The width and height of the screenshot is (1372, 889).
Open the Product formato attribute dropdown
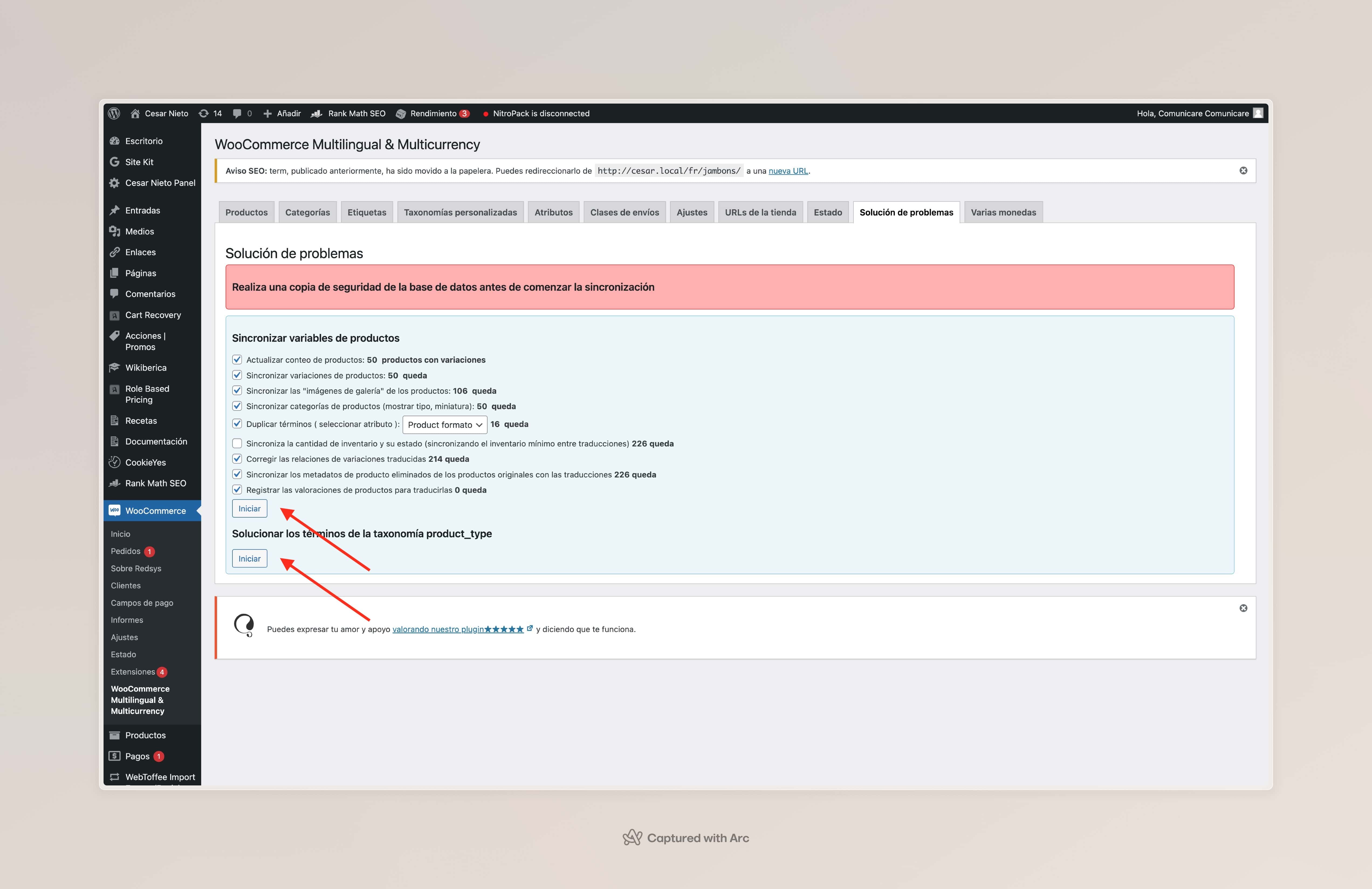coord(444,424)
